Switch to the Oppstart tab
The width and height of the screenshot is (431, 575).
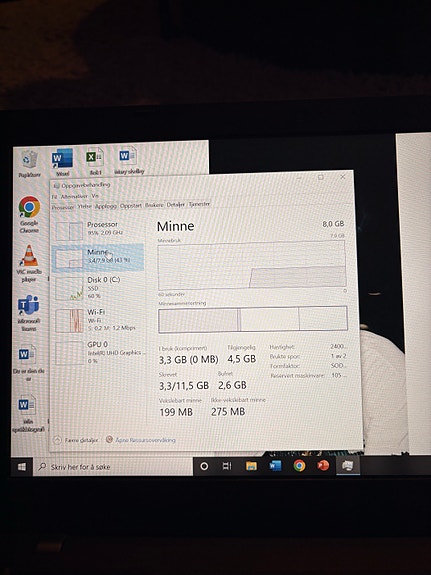pos(131,206)
